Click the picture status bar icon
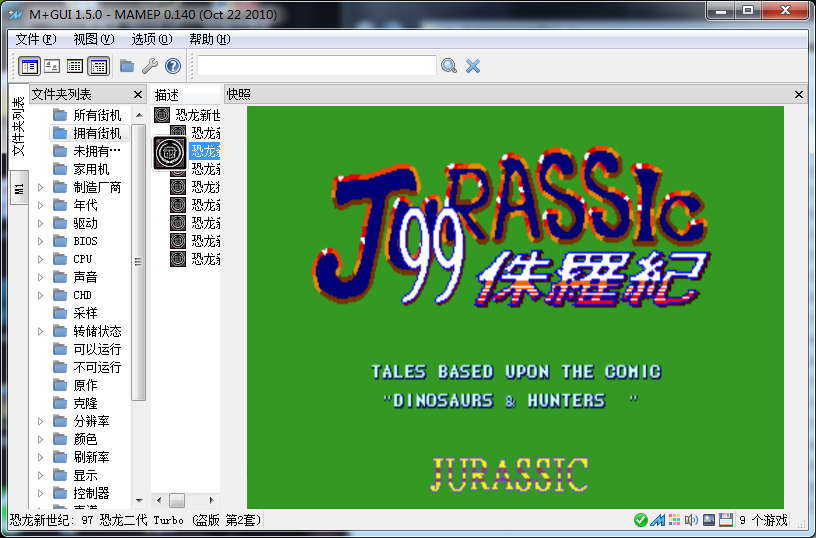This screenshot has height=538, width=816. 709,520
